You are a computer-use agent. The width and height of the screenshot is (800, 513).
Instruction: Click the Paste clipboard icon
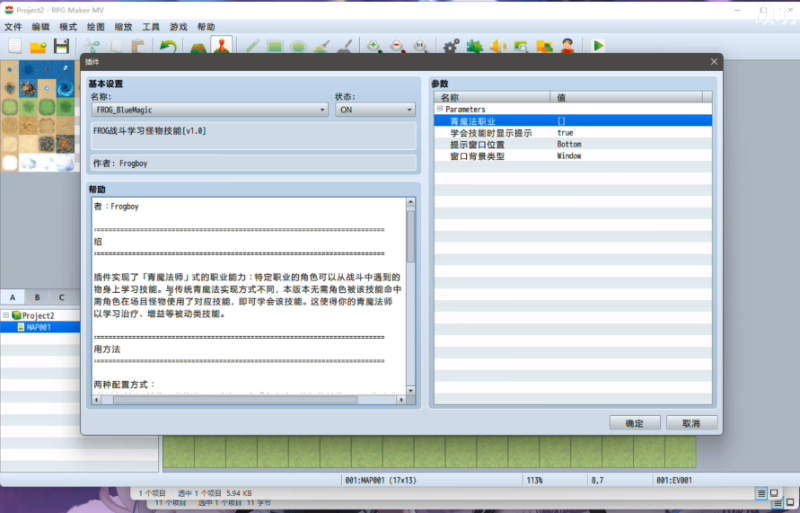pos(138,46)
